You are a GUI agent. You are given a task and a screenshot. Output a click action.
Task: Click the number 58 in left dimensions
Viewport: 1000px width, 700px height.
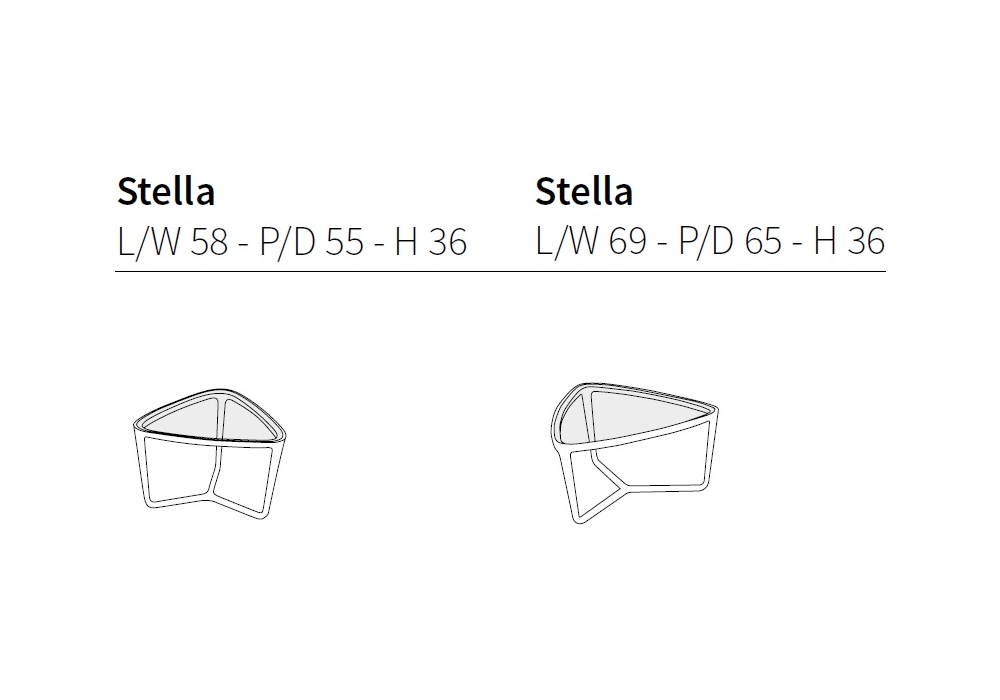tap(209, 242)
